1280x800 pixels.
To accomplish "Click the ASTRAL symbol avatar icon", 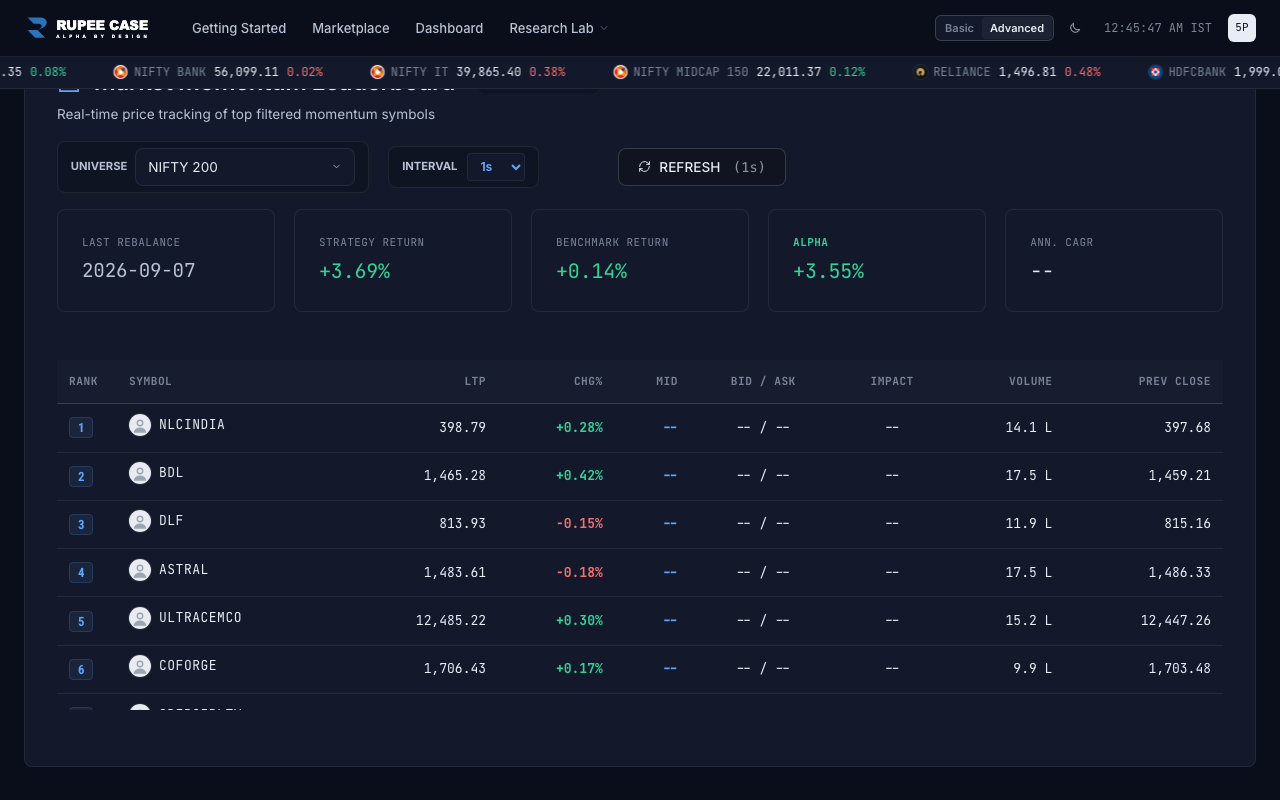I will point(140,570).
